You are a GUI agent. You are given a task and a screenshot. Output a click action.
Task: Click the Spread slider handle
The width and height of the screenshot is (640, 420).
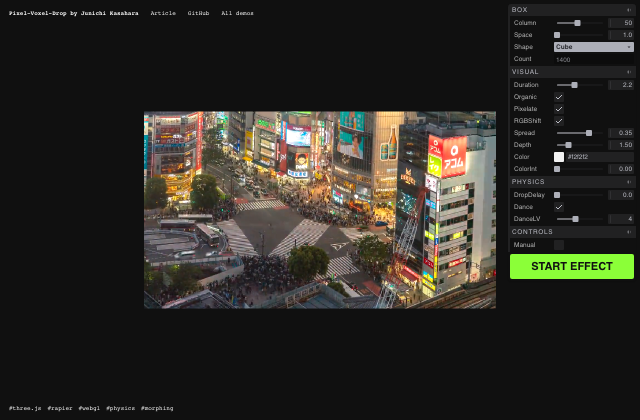tap(589, 133)
